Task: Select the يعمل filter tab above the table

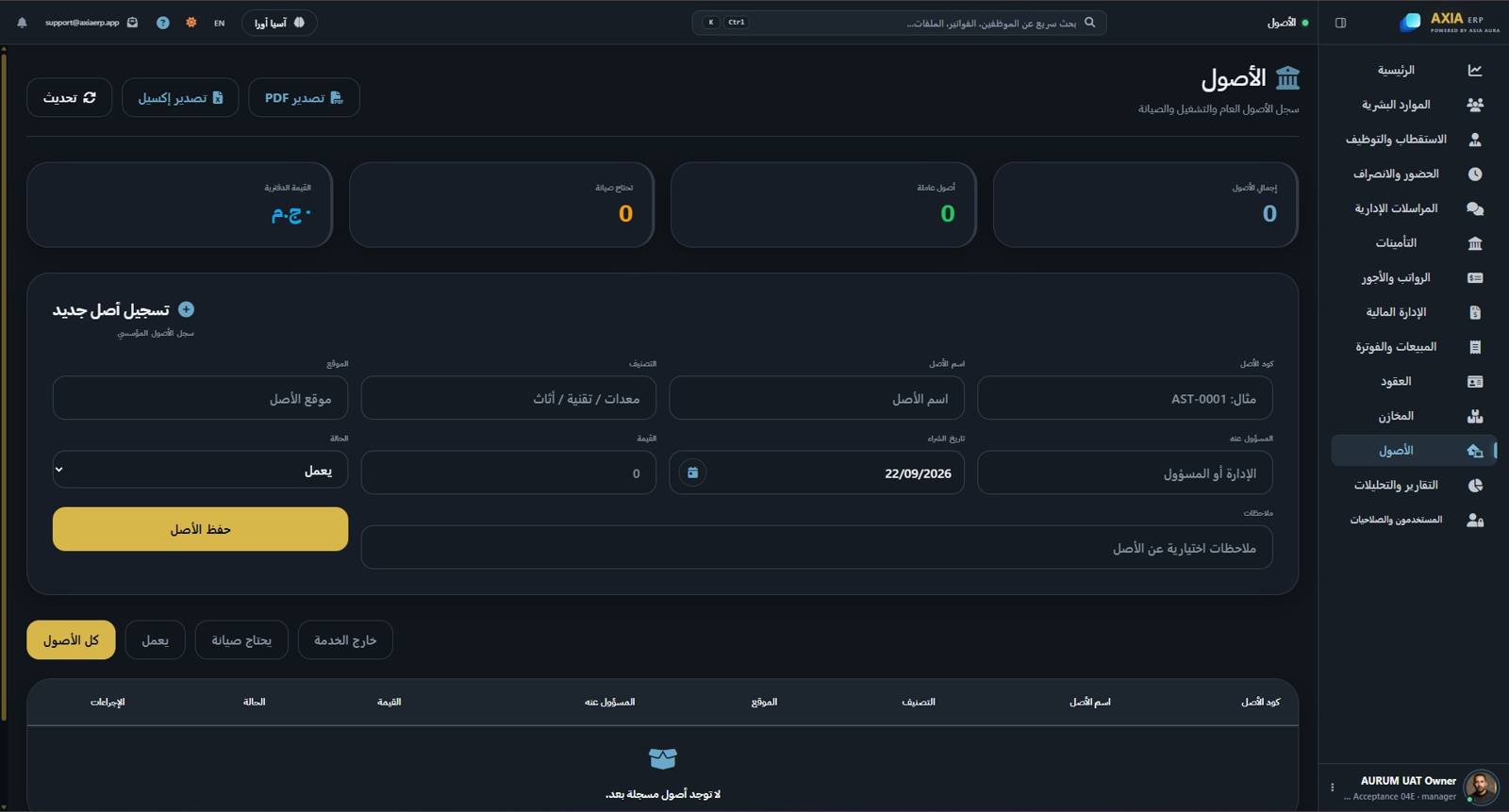Action: (x=156, y=640)
